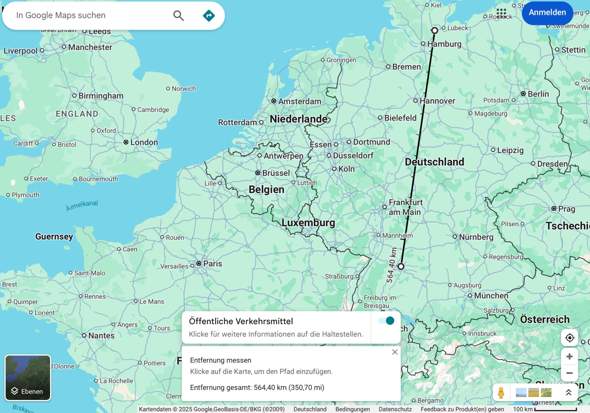The height and width of the screenshot is (413, 590).
Task: Select the Street View Pegman
Action: click(501, 393)
